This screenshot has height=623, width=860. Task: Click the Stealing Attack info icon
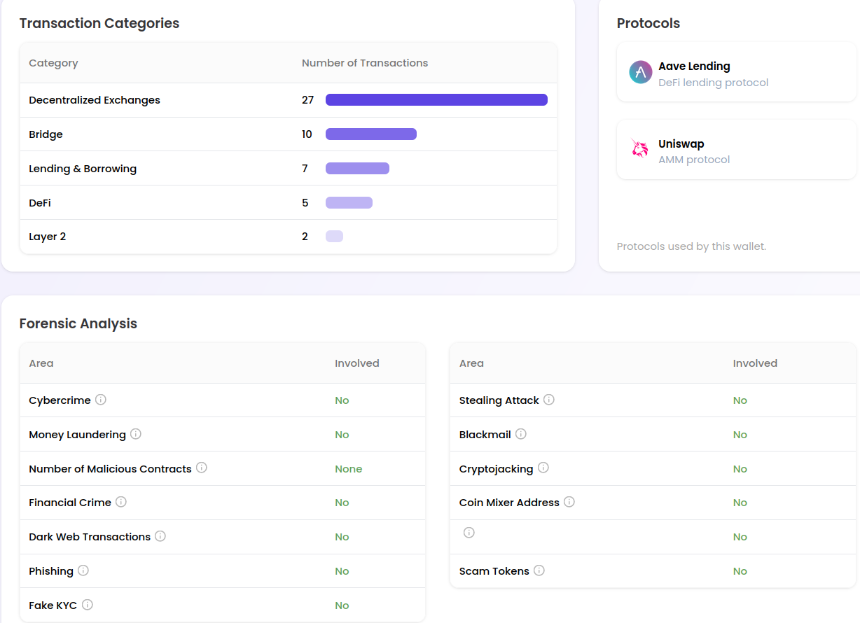coord(548,400)
